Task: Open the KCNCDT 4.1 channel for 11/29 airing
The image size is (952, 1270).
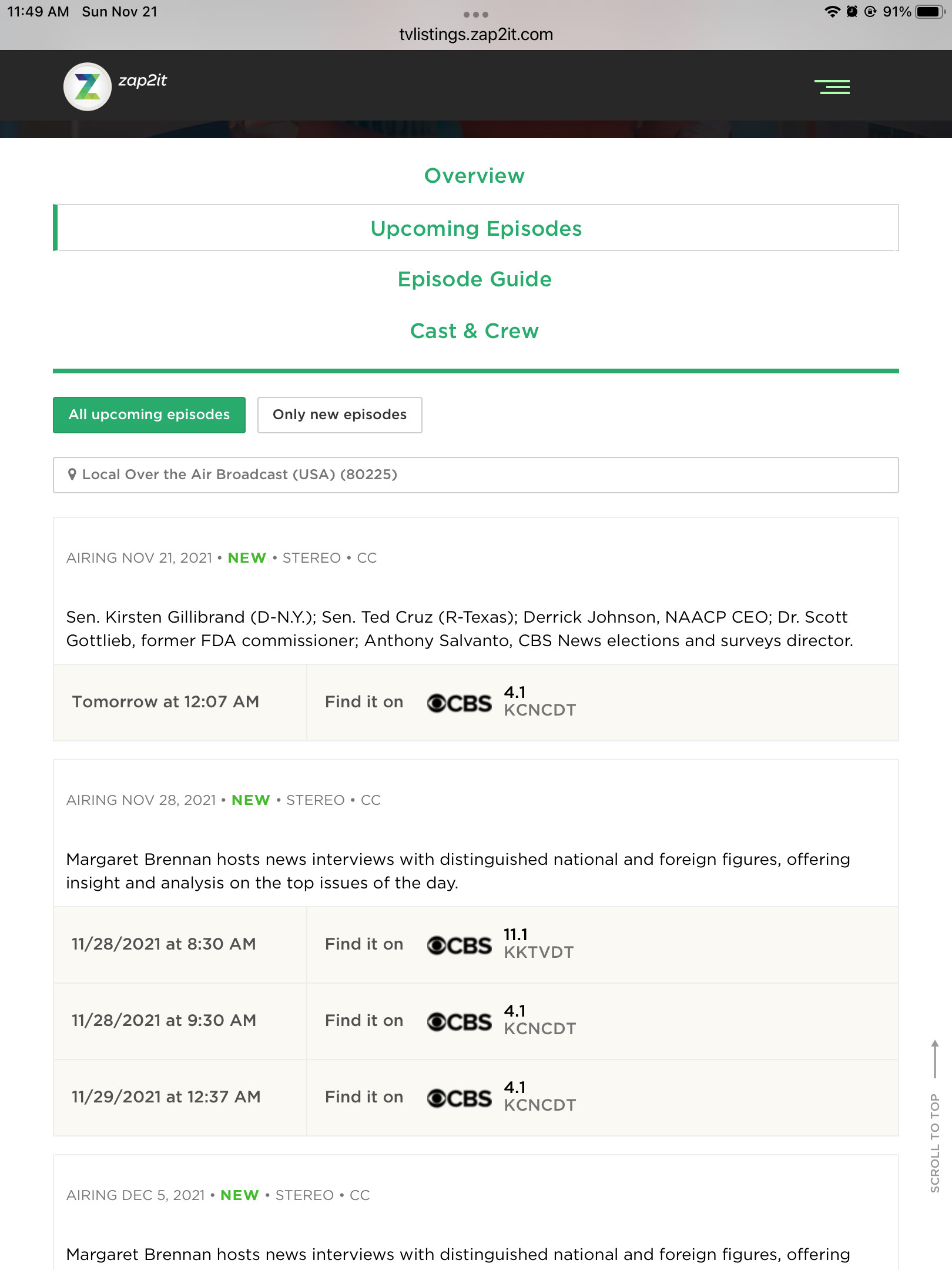Action: pos(539,1097)
